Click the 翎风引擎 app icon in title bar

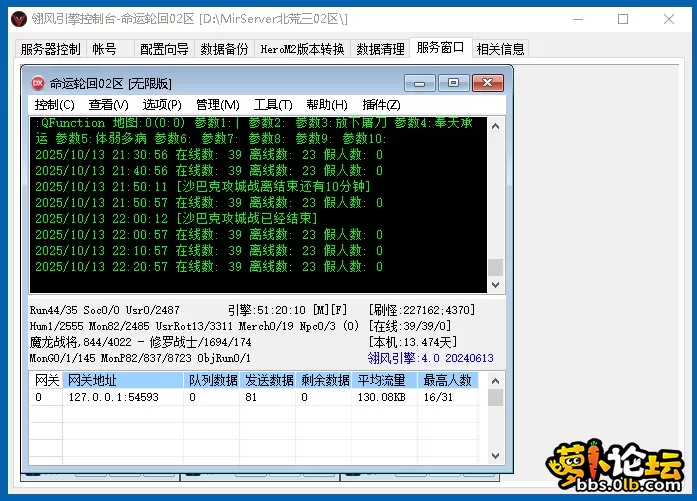(x=17, y=19)
